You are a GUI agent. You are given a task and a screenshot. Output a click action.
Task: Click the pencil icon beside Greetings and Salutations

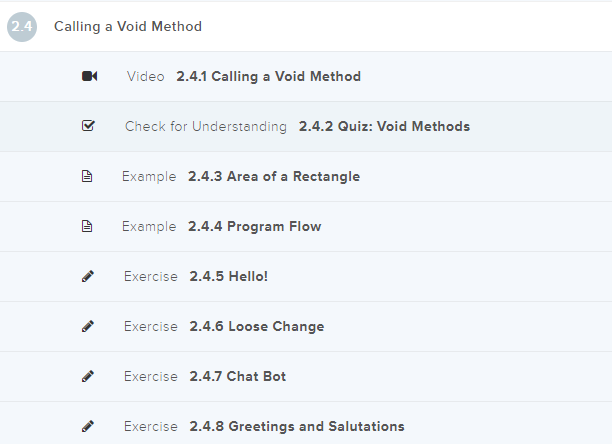pyautogui.click(x=88, y=426)
